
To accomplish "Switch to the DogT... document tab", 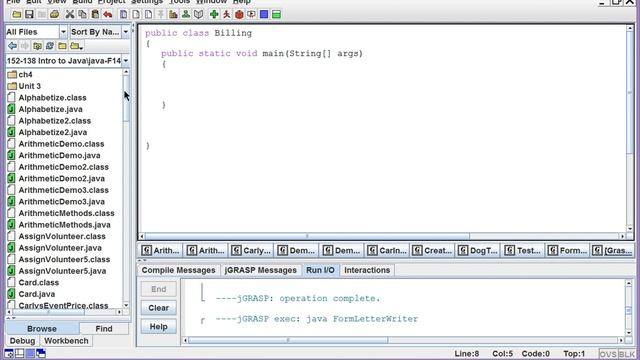I will click(477, 251).
